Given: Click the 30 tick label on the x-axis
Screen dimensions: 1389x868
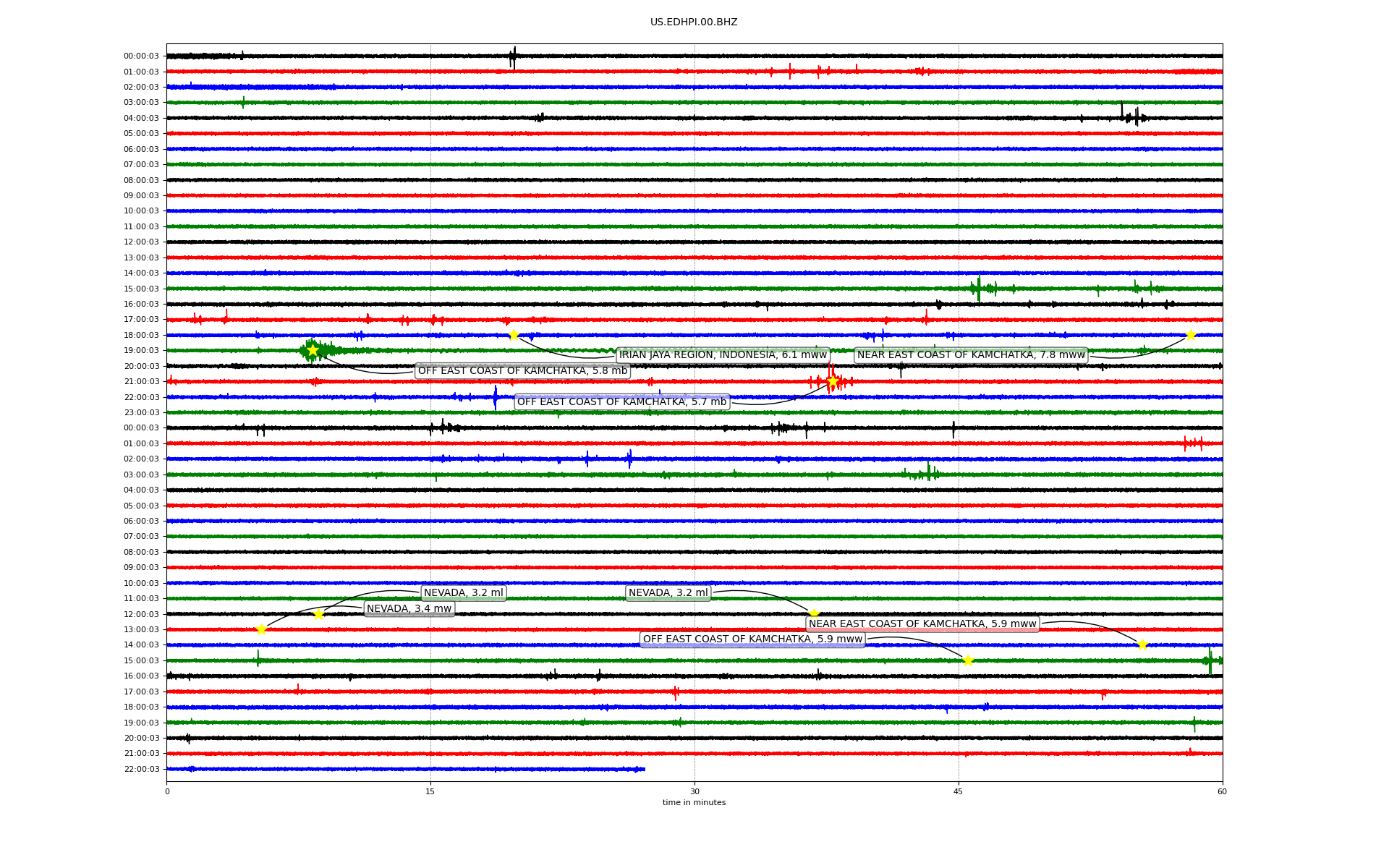Looking at the screenshot, I should [694, 791].
